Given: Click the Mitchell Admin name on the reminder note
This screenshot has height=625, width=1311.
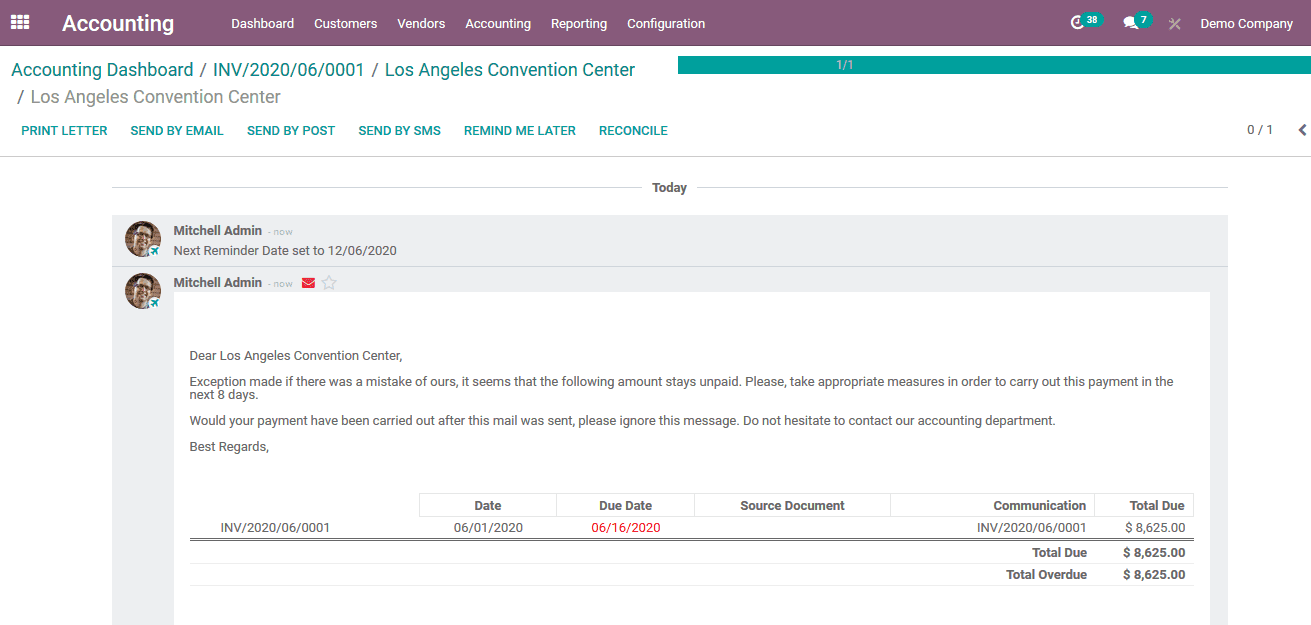Looking at the screenshot, I should pos(217,231).
